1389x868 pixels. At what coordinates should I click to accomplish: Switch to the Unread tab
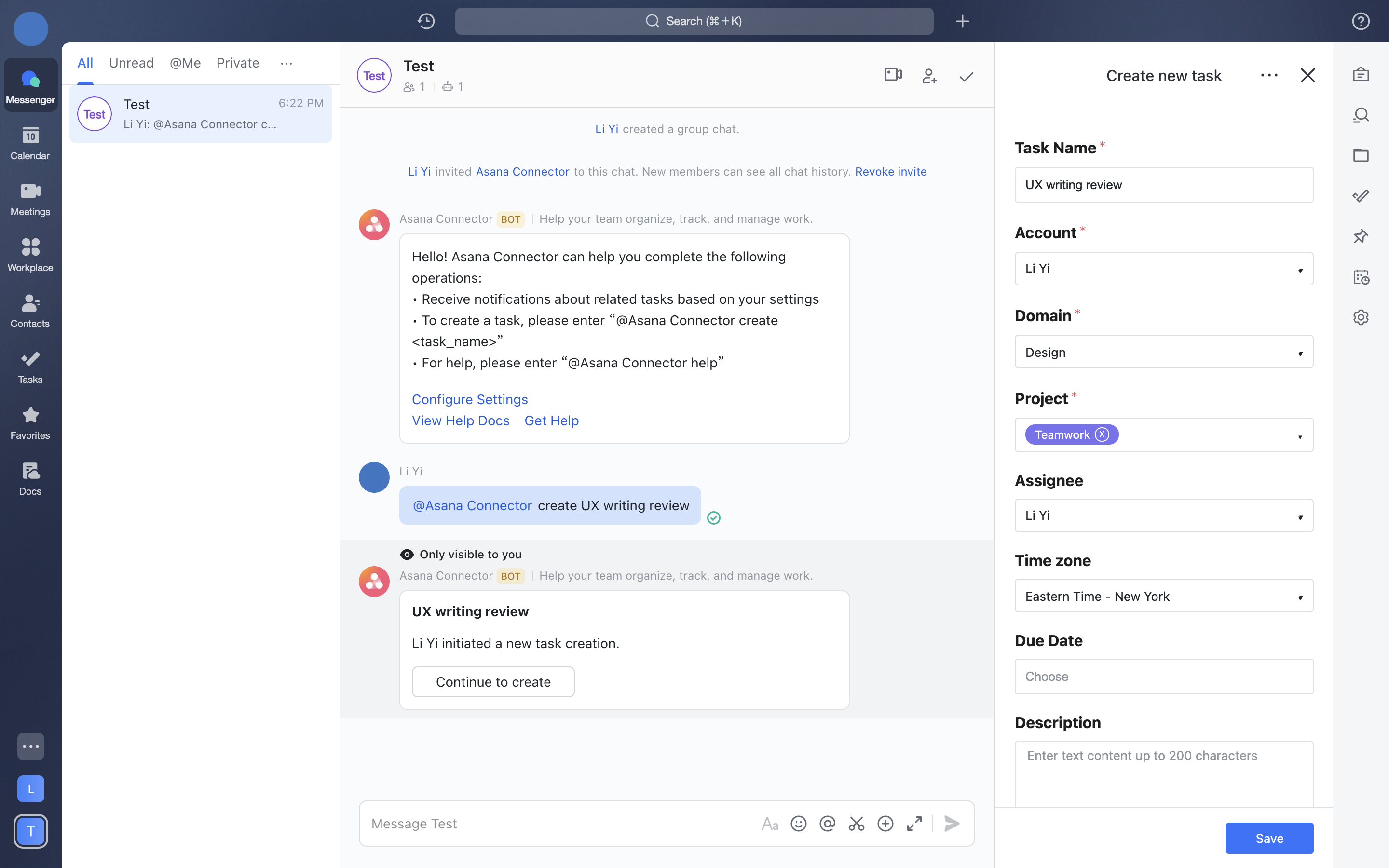pos(132,63)
